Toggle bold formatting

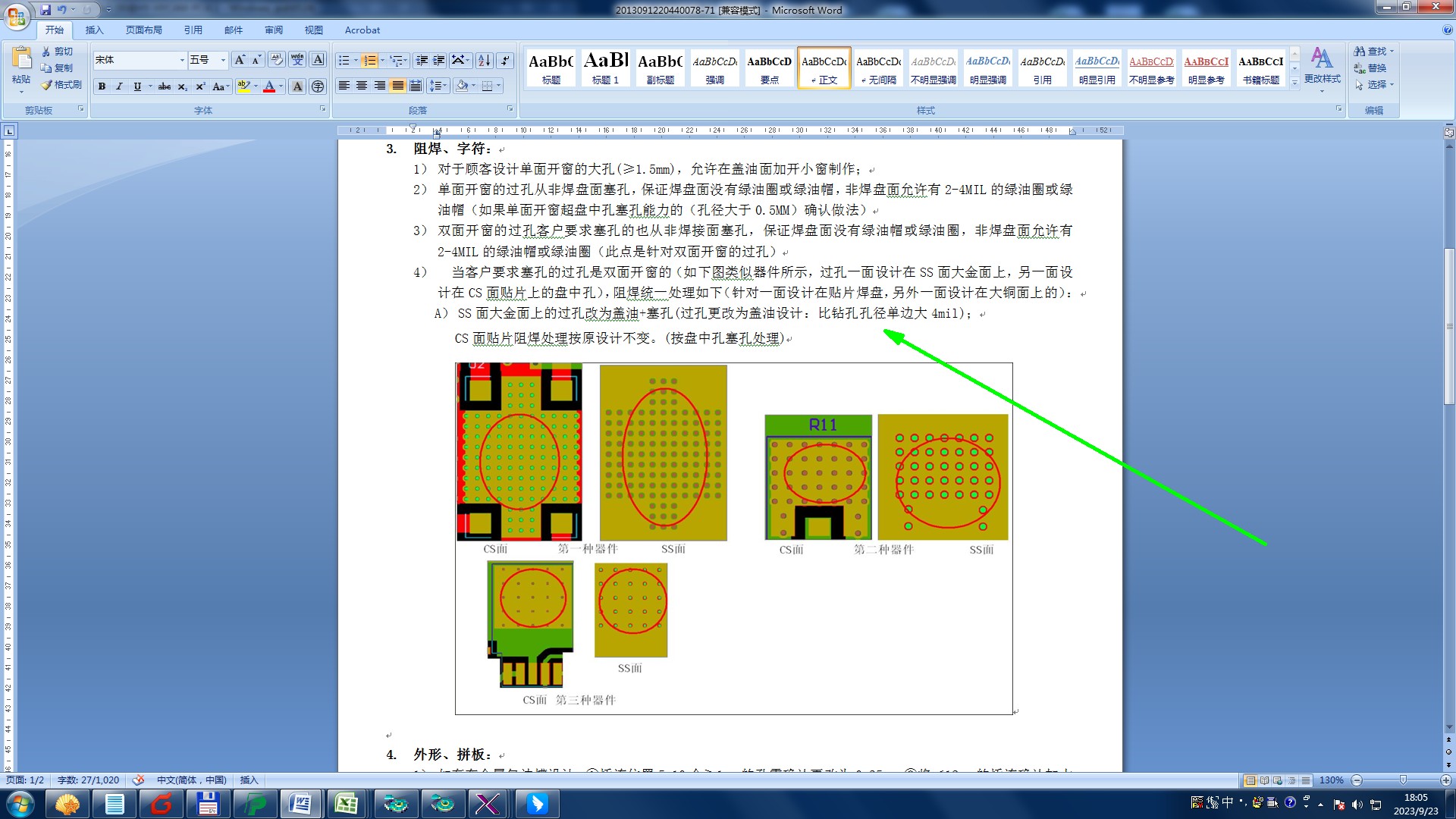[102, 86]
